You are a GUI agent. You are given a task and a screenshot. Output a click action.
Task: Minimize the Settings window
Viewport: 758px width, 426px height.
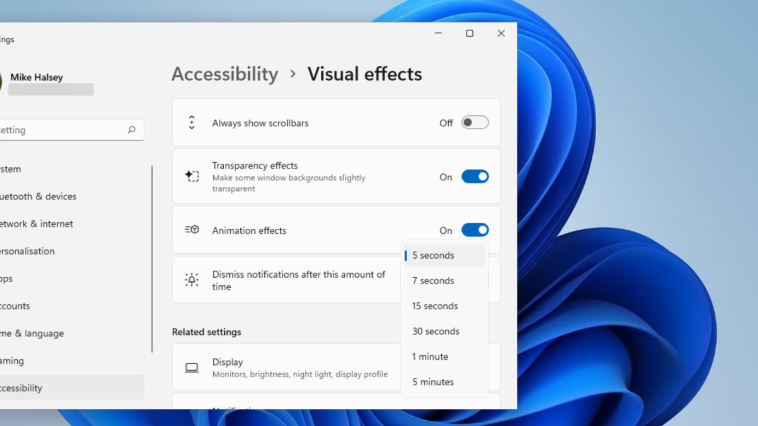pyautogui.click(x=438, y=33)
